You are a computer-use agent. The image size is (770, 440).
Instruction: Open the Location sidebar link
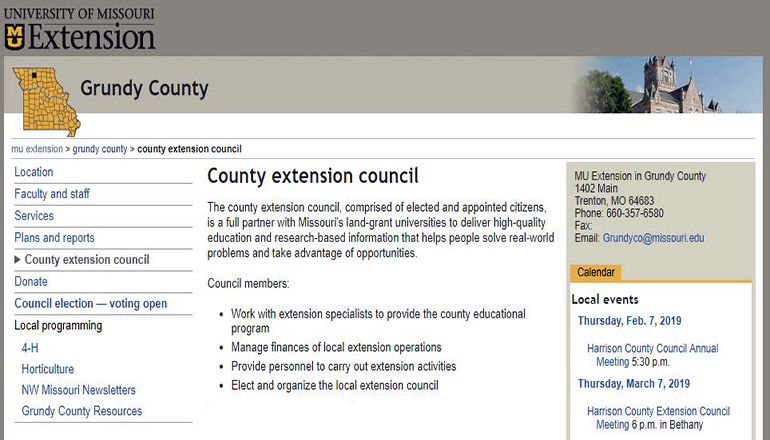(33, 172)
